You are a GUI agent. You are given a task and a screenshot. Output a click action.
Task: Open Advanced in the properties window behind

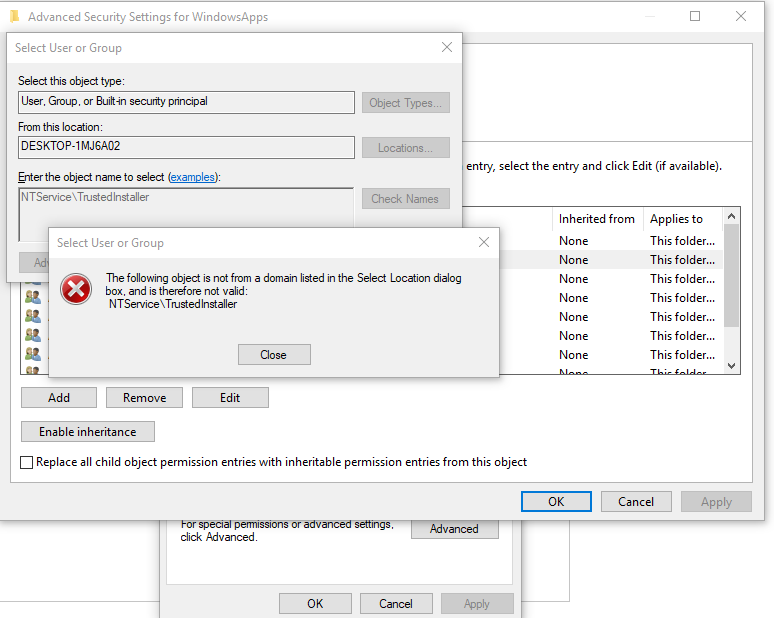(x=455, y=529)
